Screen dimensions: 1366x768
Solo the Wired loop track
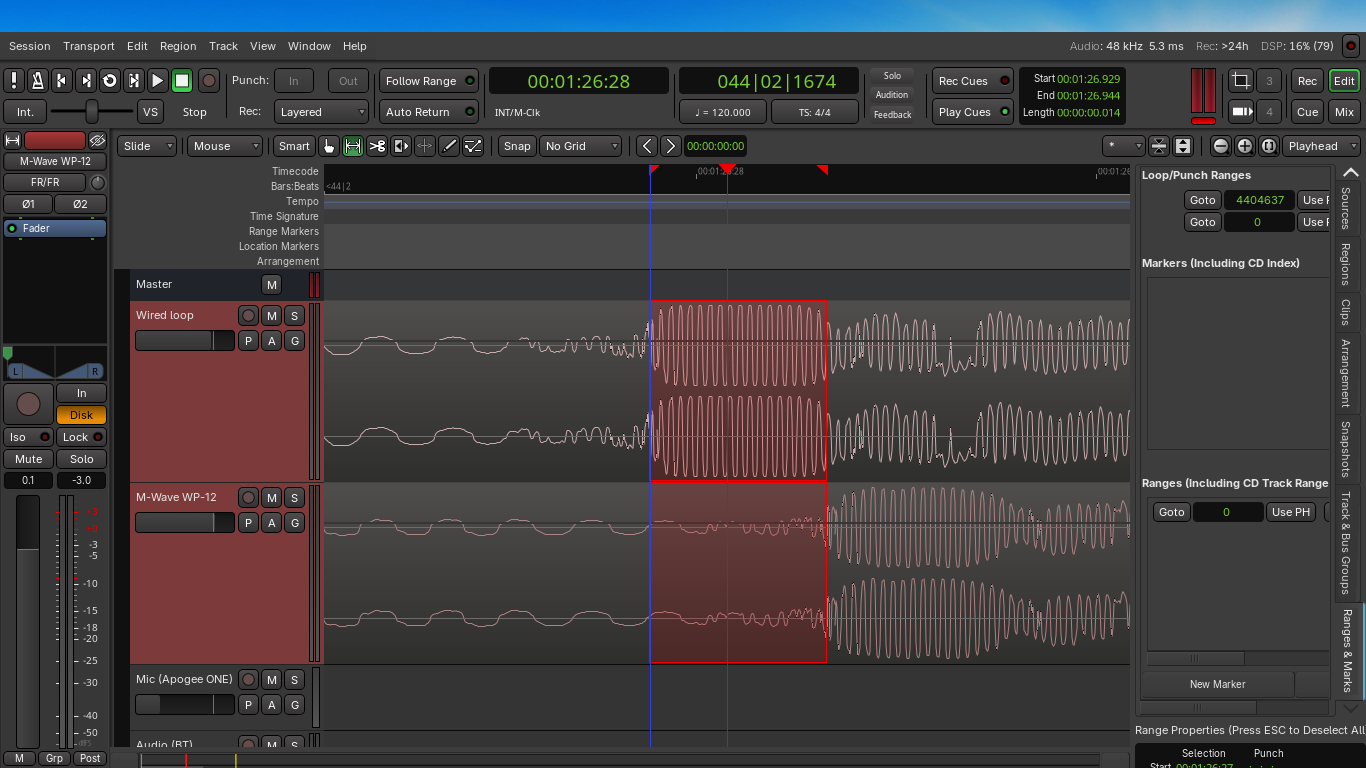[x=294, y=315]
